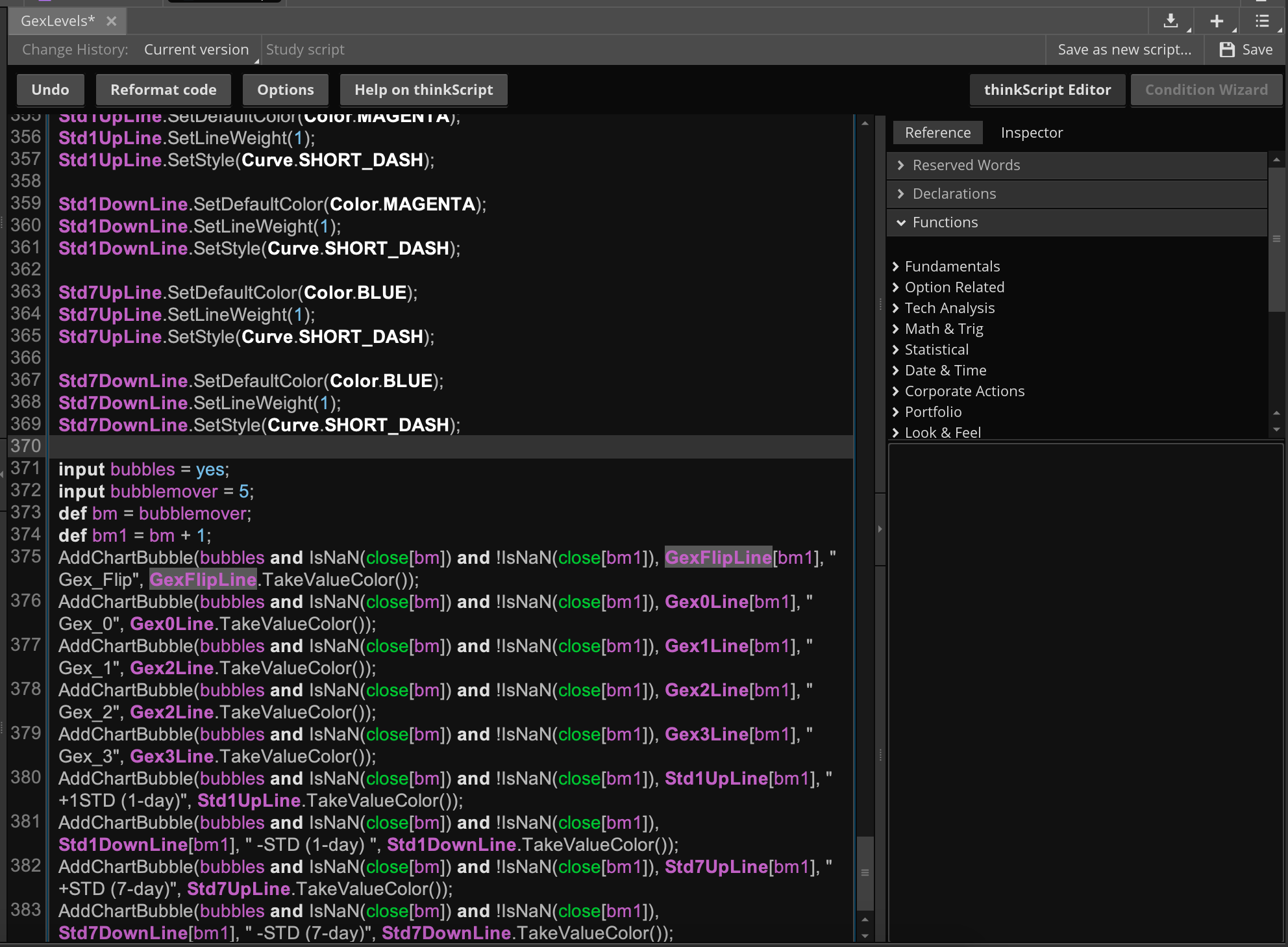This screenshot has height=947, width=1288.
Task: Click highlighted GexFlipLine on line 375
Action: 718,557
